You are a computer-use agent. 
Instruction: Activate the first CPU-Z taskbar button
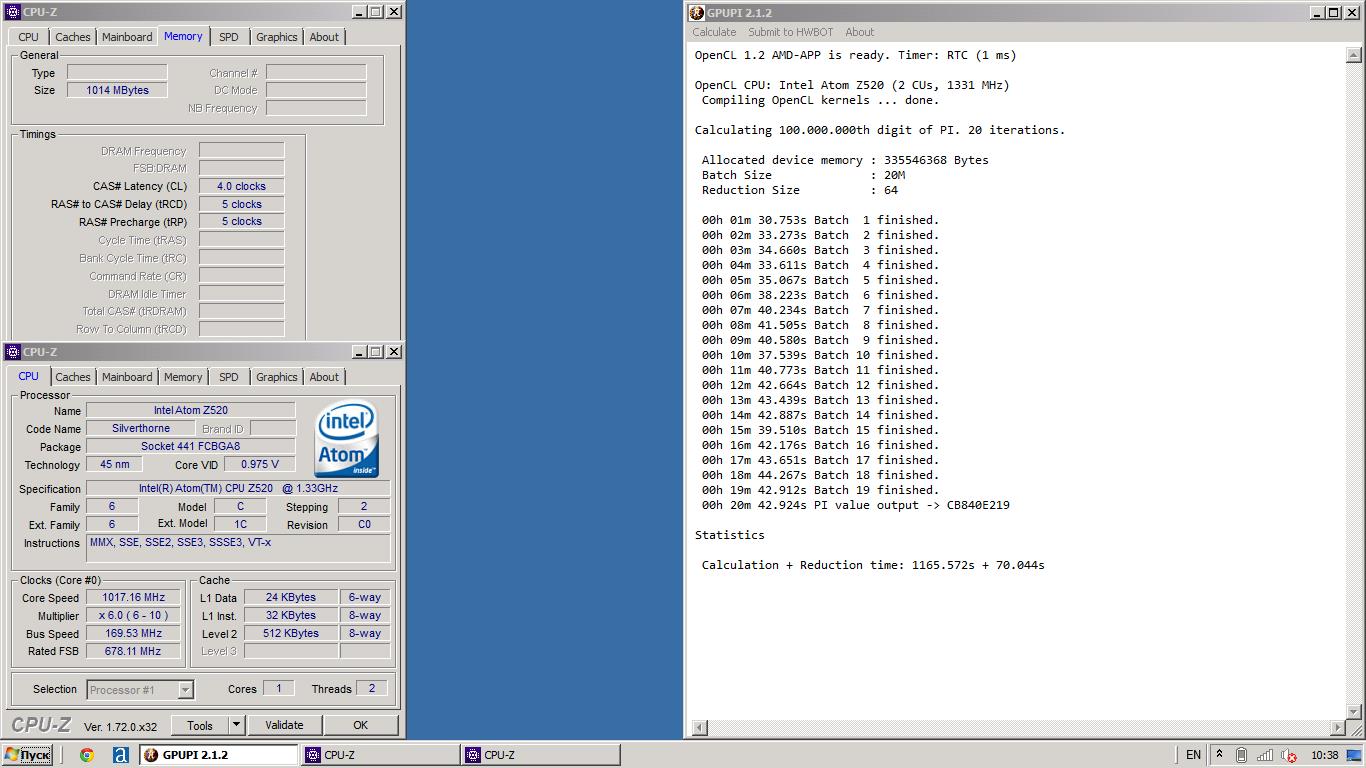tap(380, 755)
